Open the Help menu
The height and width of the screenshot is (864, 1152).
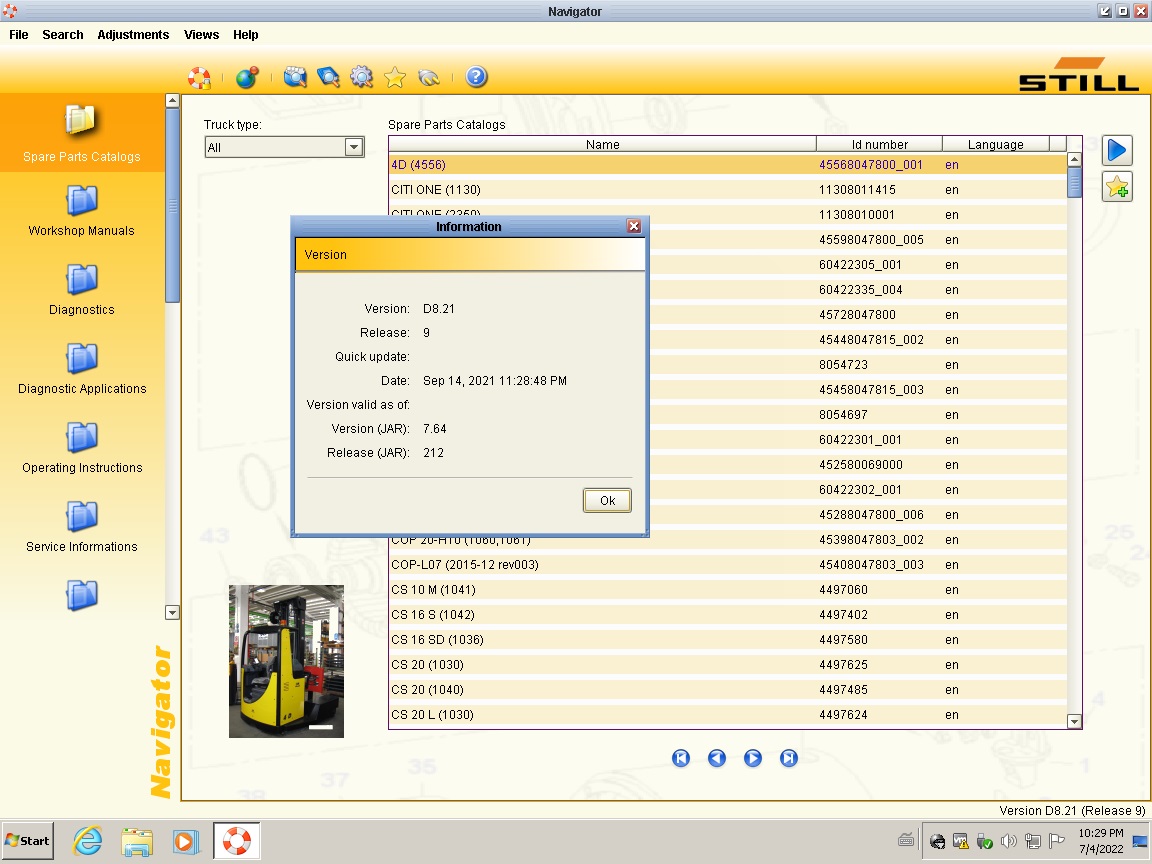[x=245, y=35]
